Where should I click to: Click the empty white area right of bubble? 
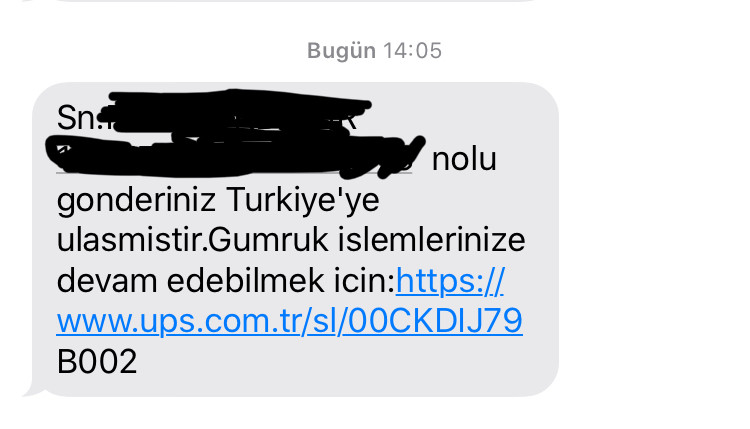click(x=651, y=239)
